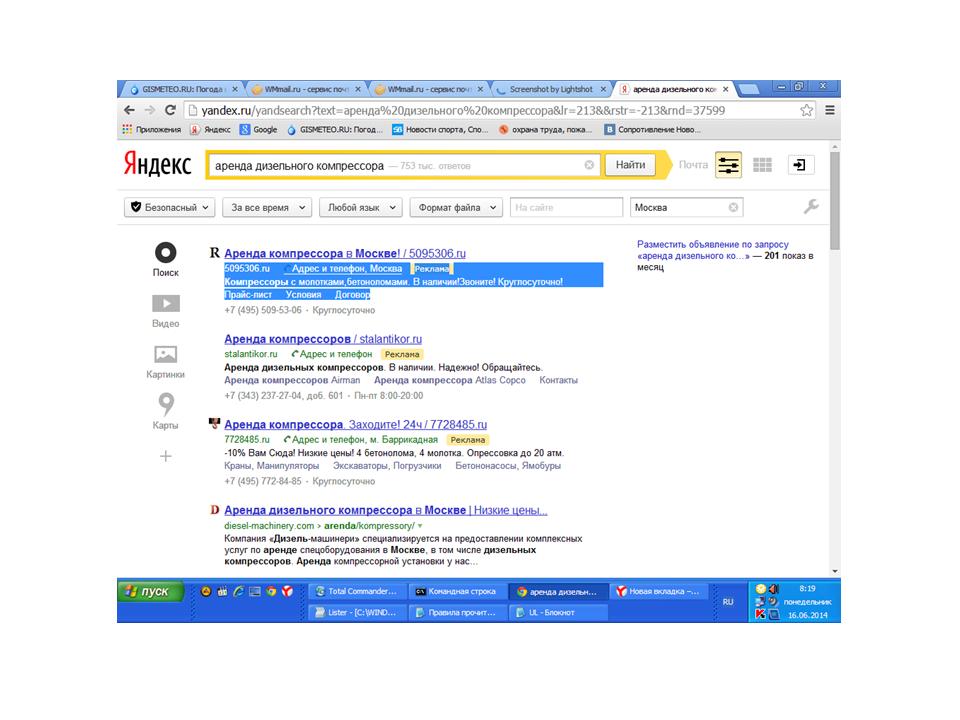This screenshot has height=720, width=960.
Task: Open the Google bookmark
Action: [258, 129]
